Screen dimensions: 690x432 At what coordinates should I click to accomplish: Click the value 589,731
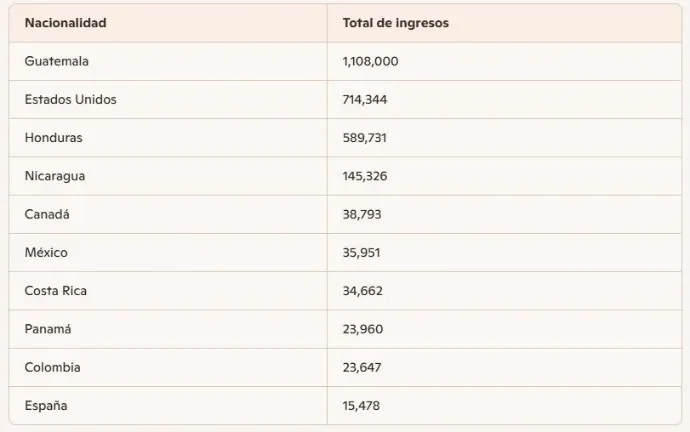click(364, 138)
